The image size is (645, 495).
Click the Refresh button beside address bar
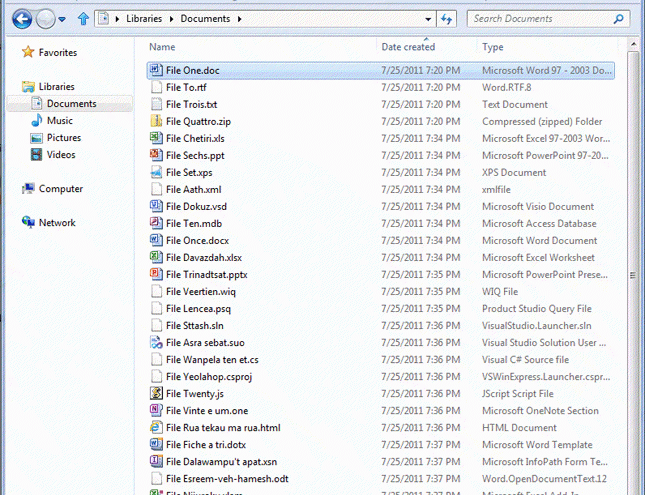[x=446, y=19]
